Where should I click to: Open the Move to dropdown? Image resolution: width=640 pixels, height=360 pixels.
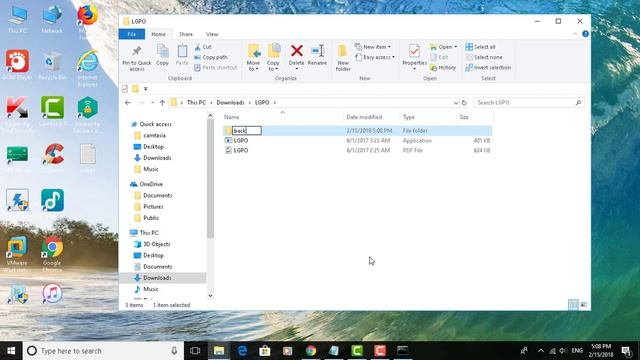[253, 58]
